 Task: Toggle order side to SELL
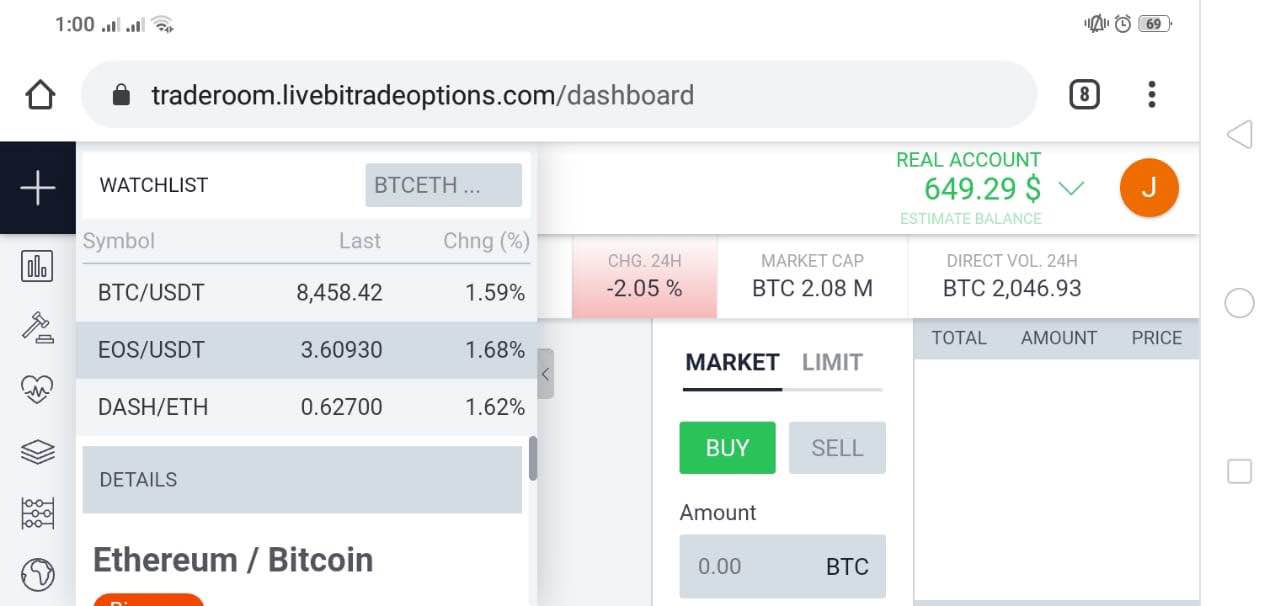coord(837,448)
